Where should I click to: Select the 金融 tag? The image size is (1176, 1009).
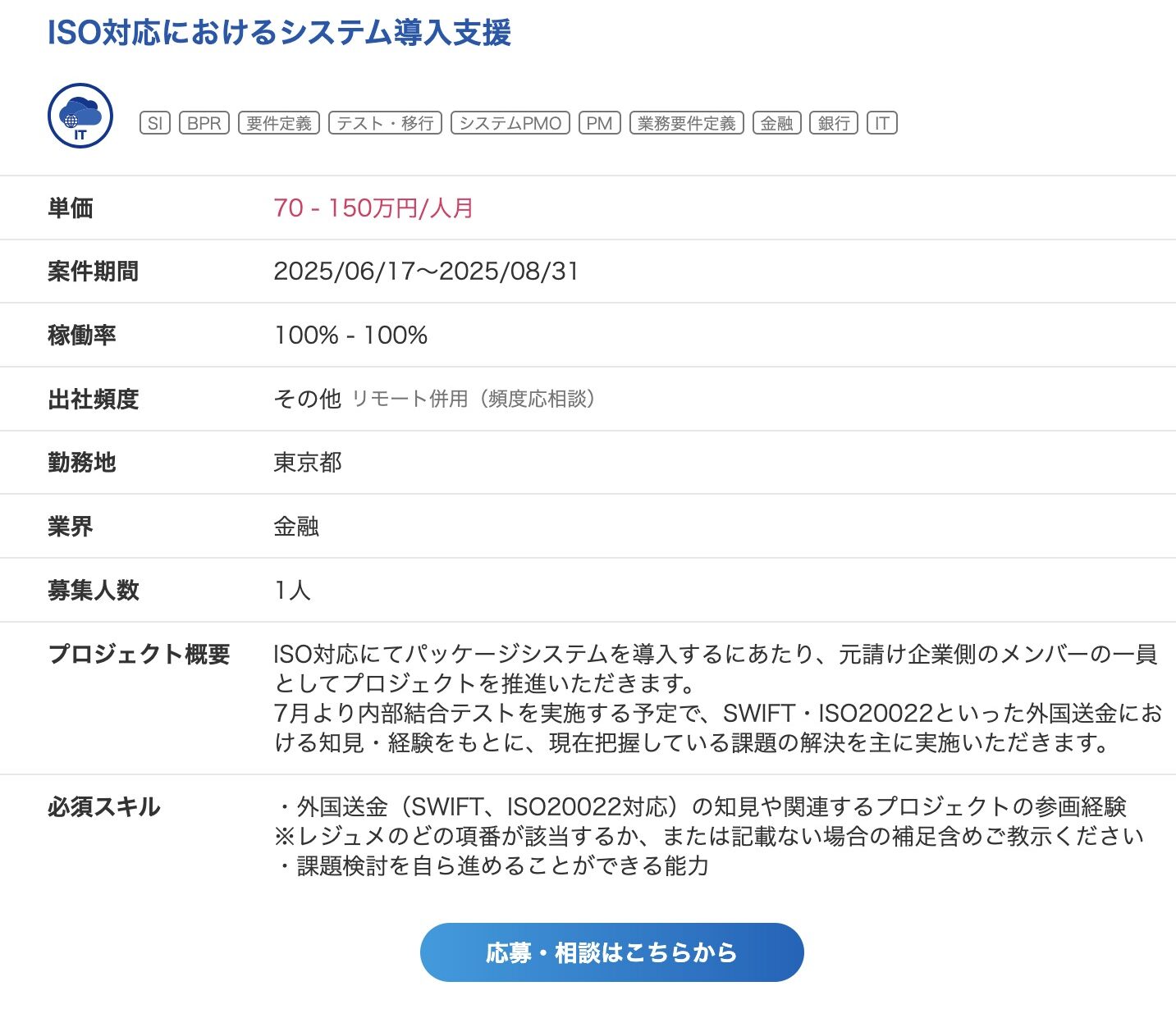point(777,123)
